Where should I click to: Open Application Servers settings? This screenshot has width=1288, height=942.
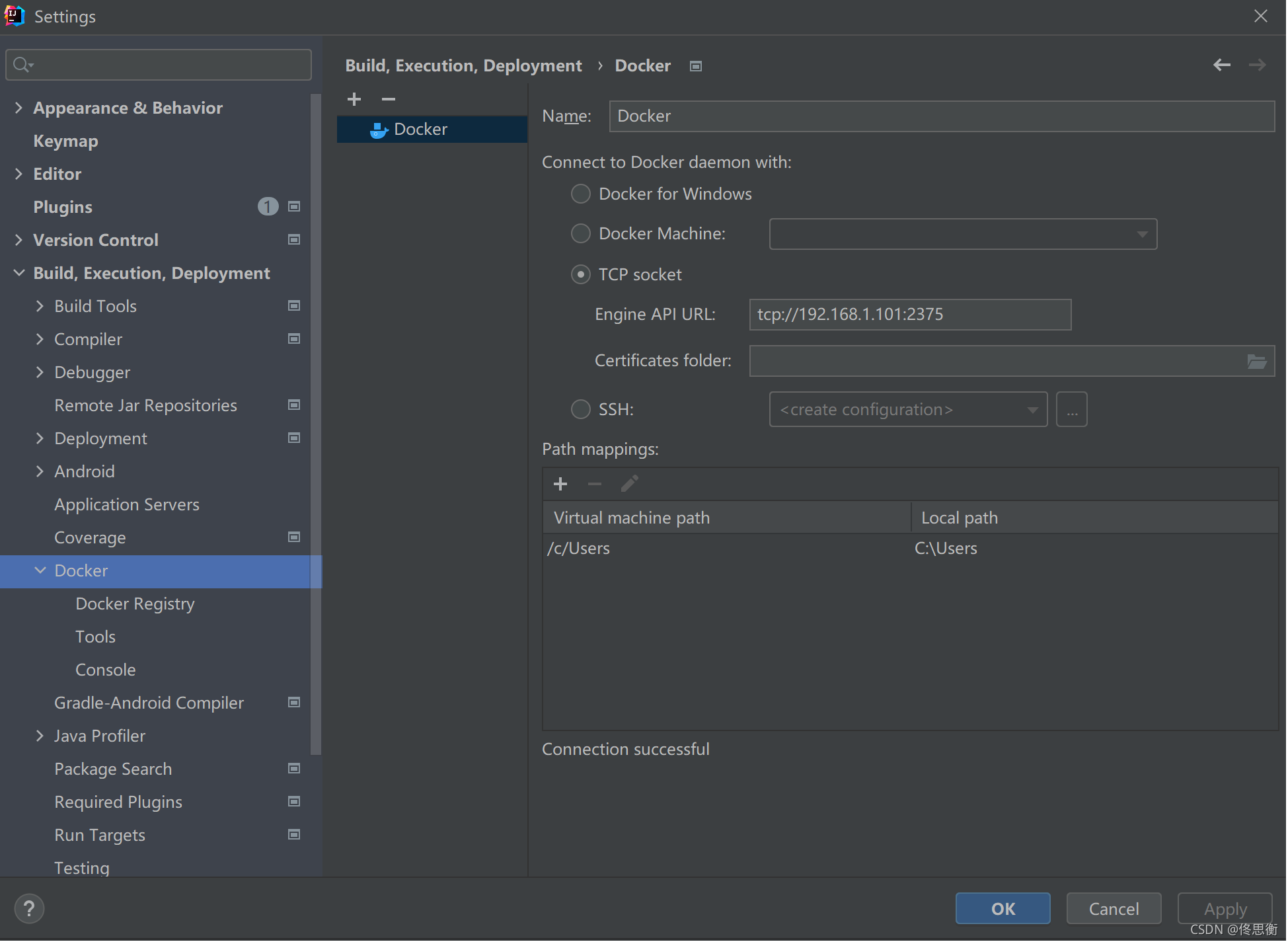[127, 505]
